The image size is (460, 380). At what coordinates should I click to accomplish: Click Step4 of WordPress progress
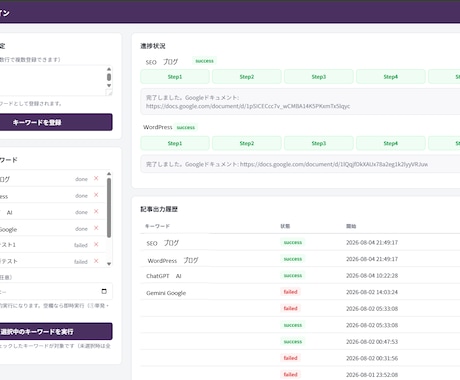click(x=391, y=143)
